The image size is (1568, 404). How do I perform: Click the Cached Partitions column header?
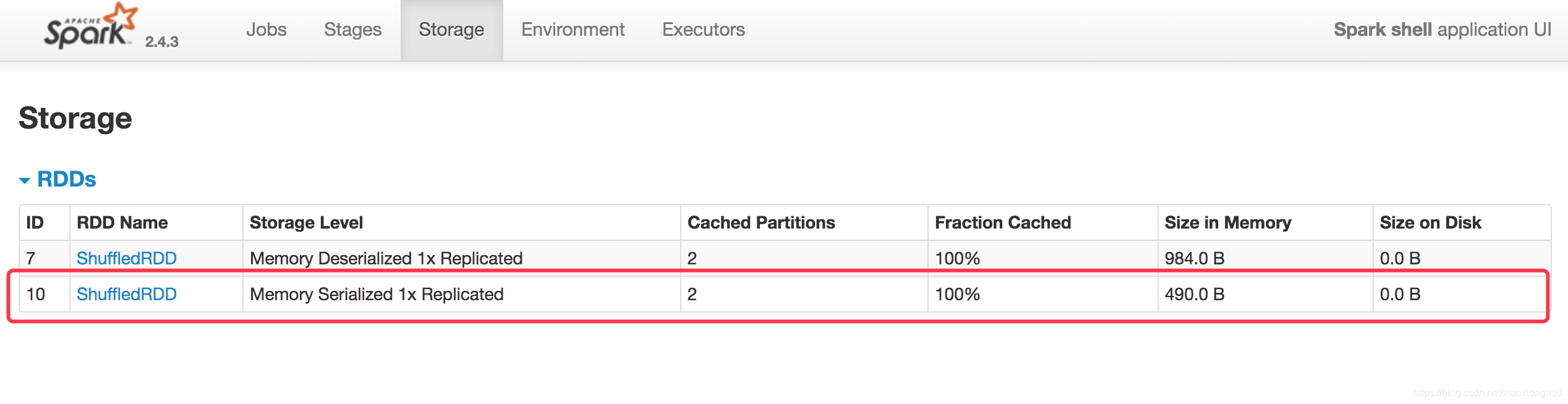(761, 222)
